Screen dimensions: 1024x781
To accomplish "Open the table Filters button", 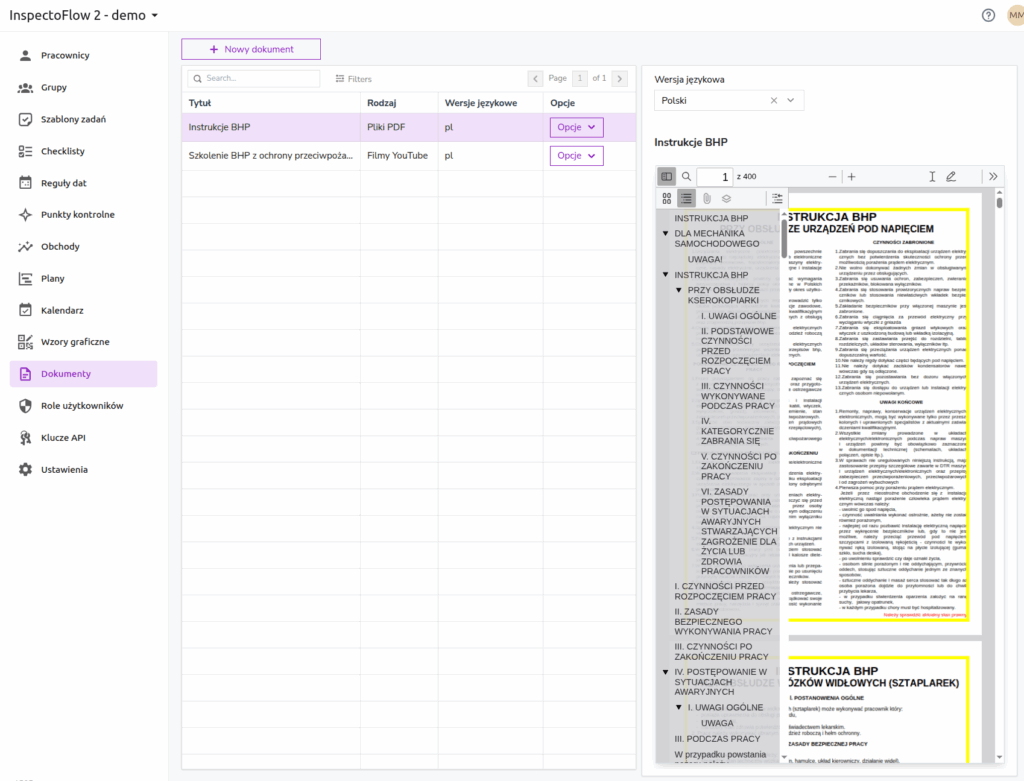I will pyautogui.click(x=353, y=78).
